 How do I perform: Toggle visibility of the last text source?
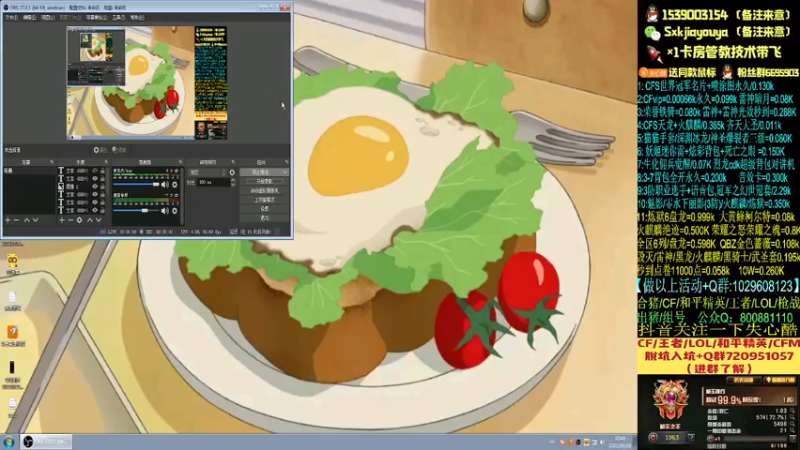[x=94, y=210]
